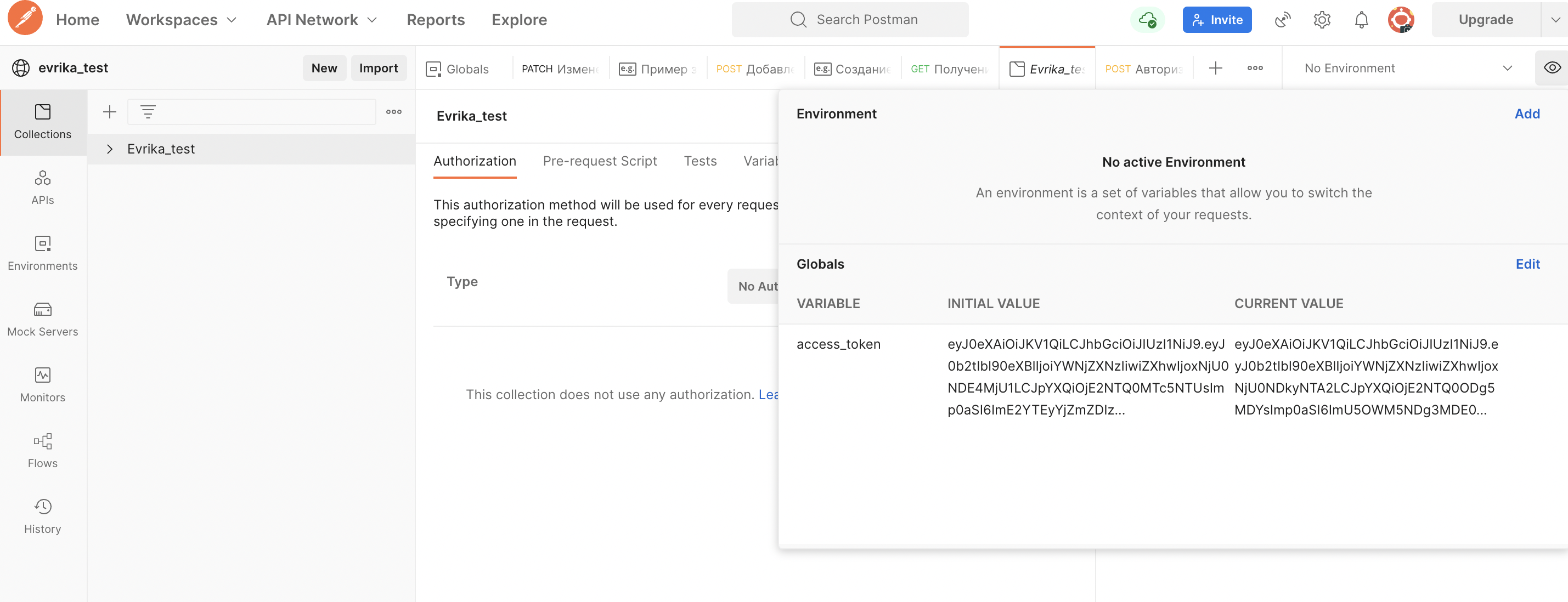Viewport: 1568px width, 602px height.
Task: Open the Monitors sidebar section
Action: coord(43,384)
